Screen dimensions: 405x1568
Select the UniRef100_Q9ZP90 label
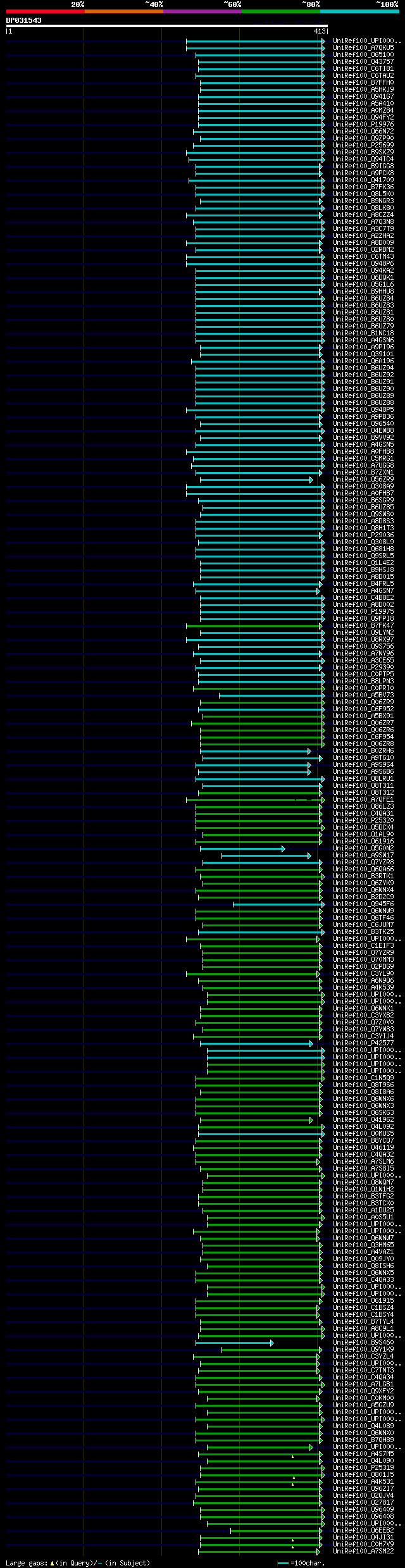pos(363,138)
